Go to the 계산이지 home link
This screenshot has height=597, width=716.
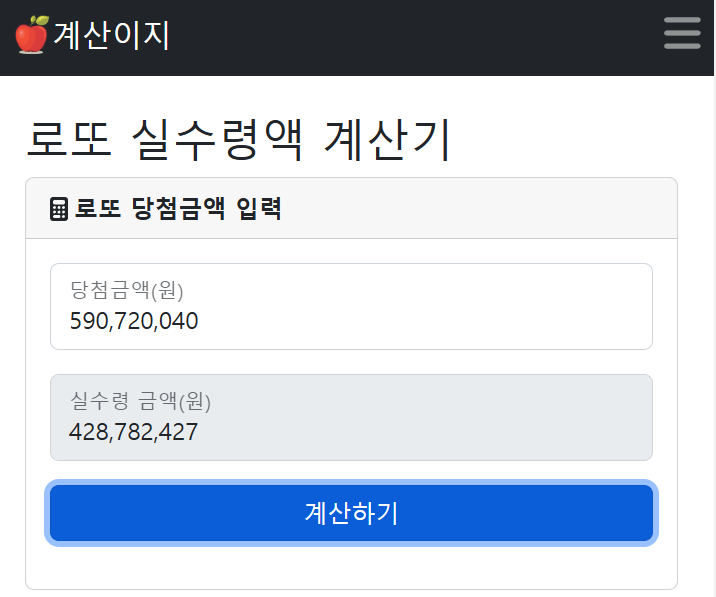click(x=111, y=36)
